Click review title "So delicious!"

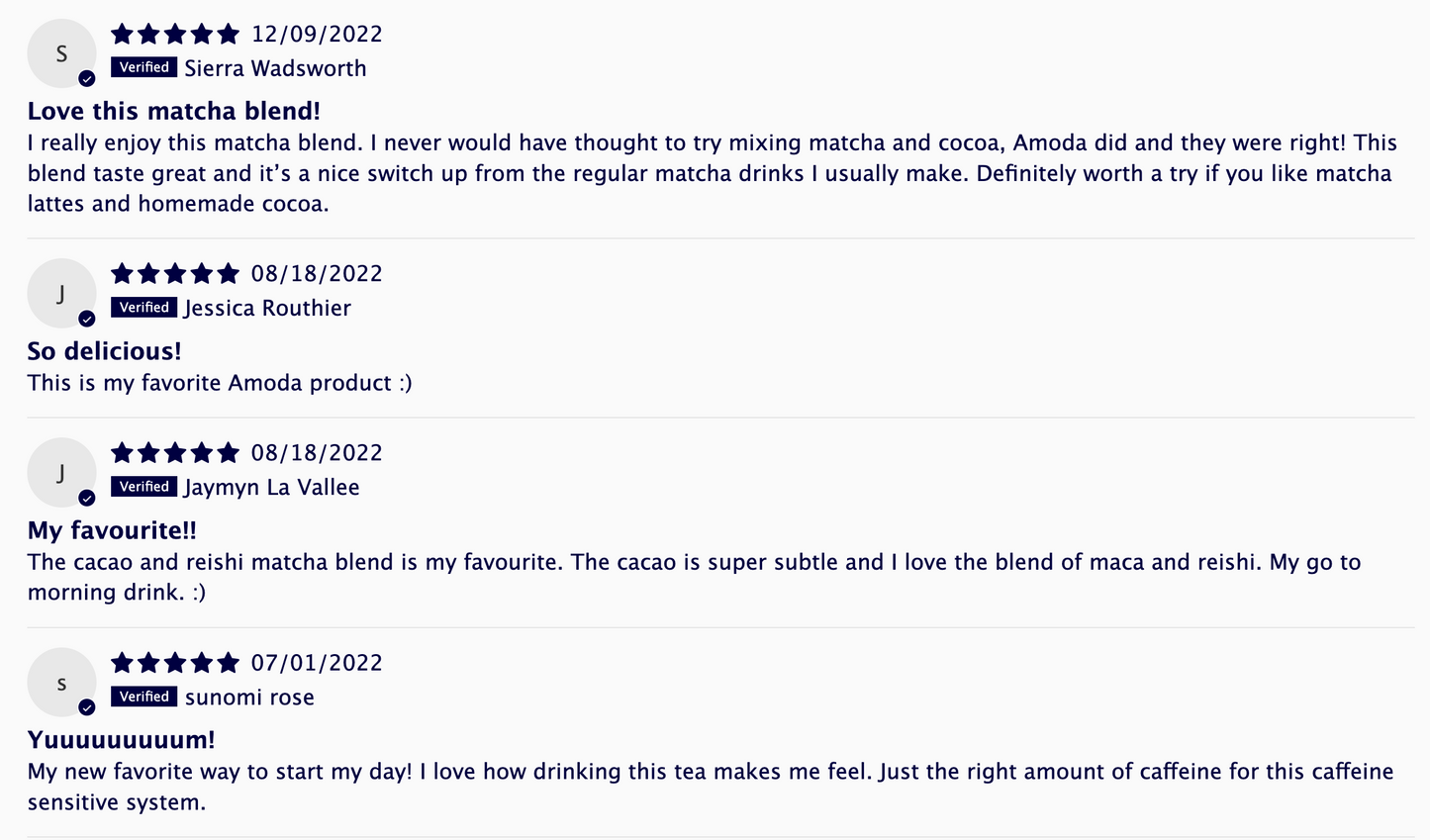tap(104, 351)
